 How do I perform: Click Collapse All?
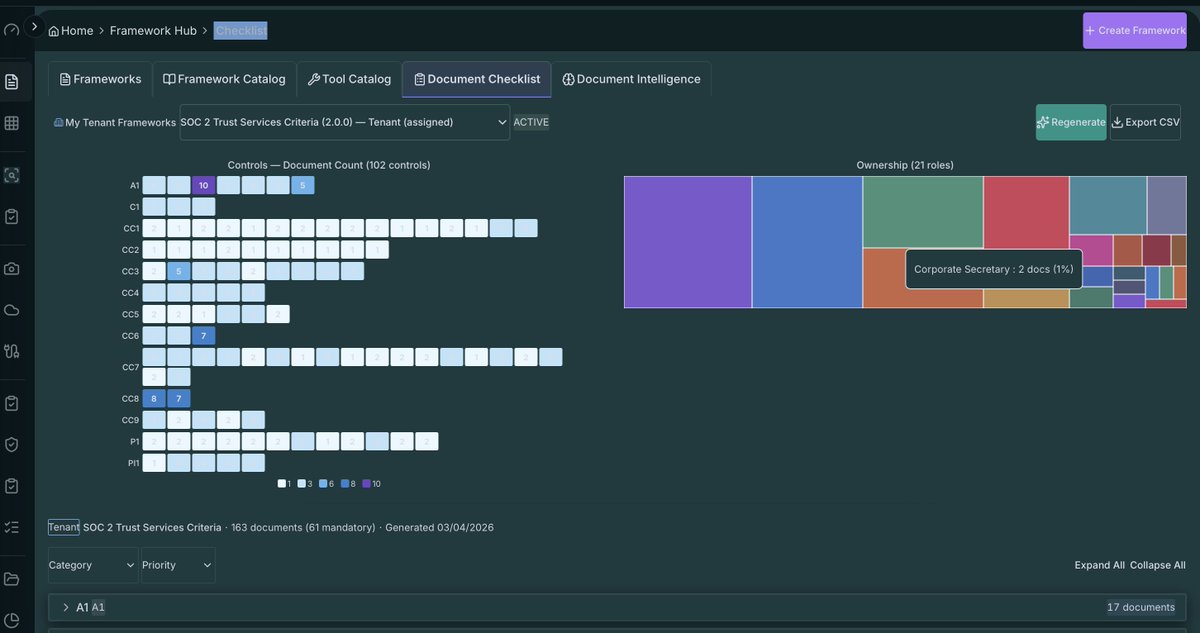point(1158,565)
